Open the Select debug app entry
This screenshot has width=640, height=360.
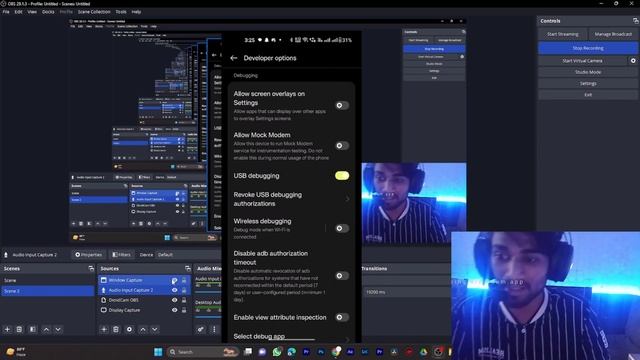coord(291,337)
